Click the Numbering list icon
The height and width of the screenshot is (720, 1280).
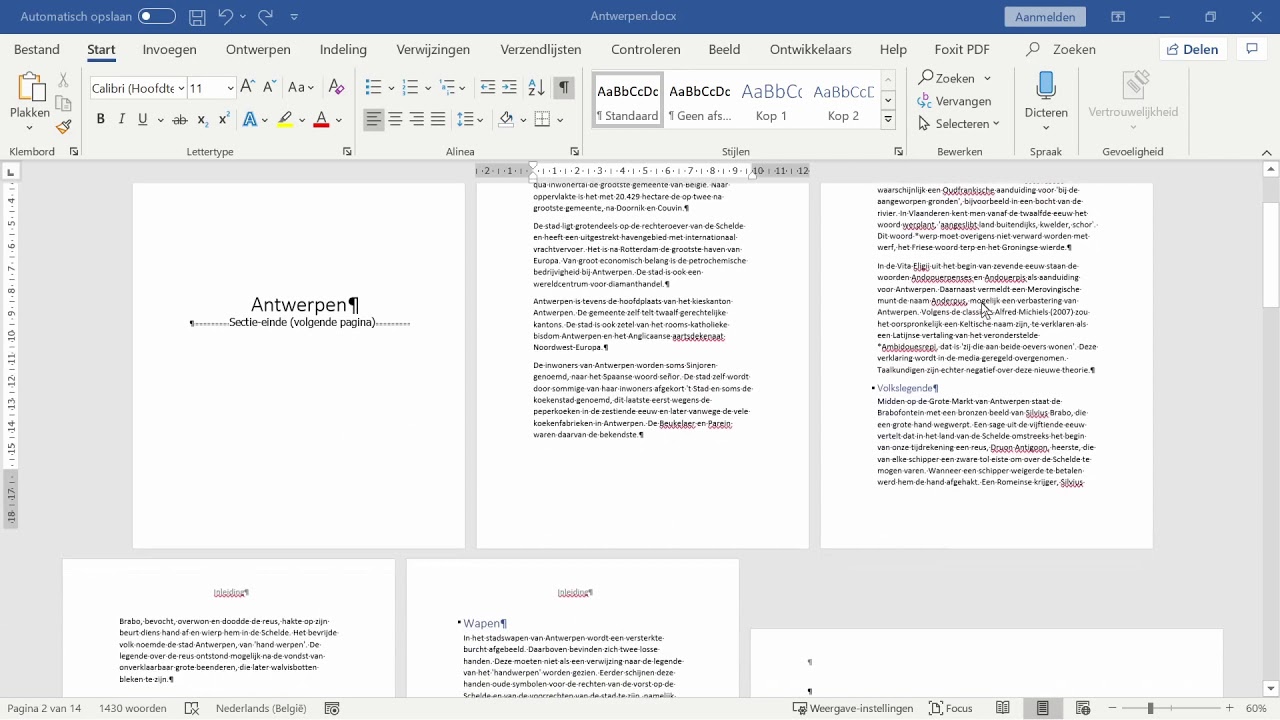click(410, 88)
